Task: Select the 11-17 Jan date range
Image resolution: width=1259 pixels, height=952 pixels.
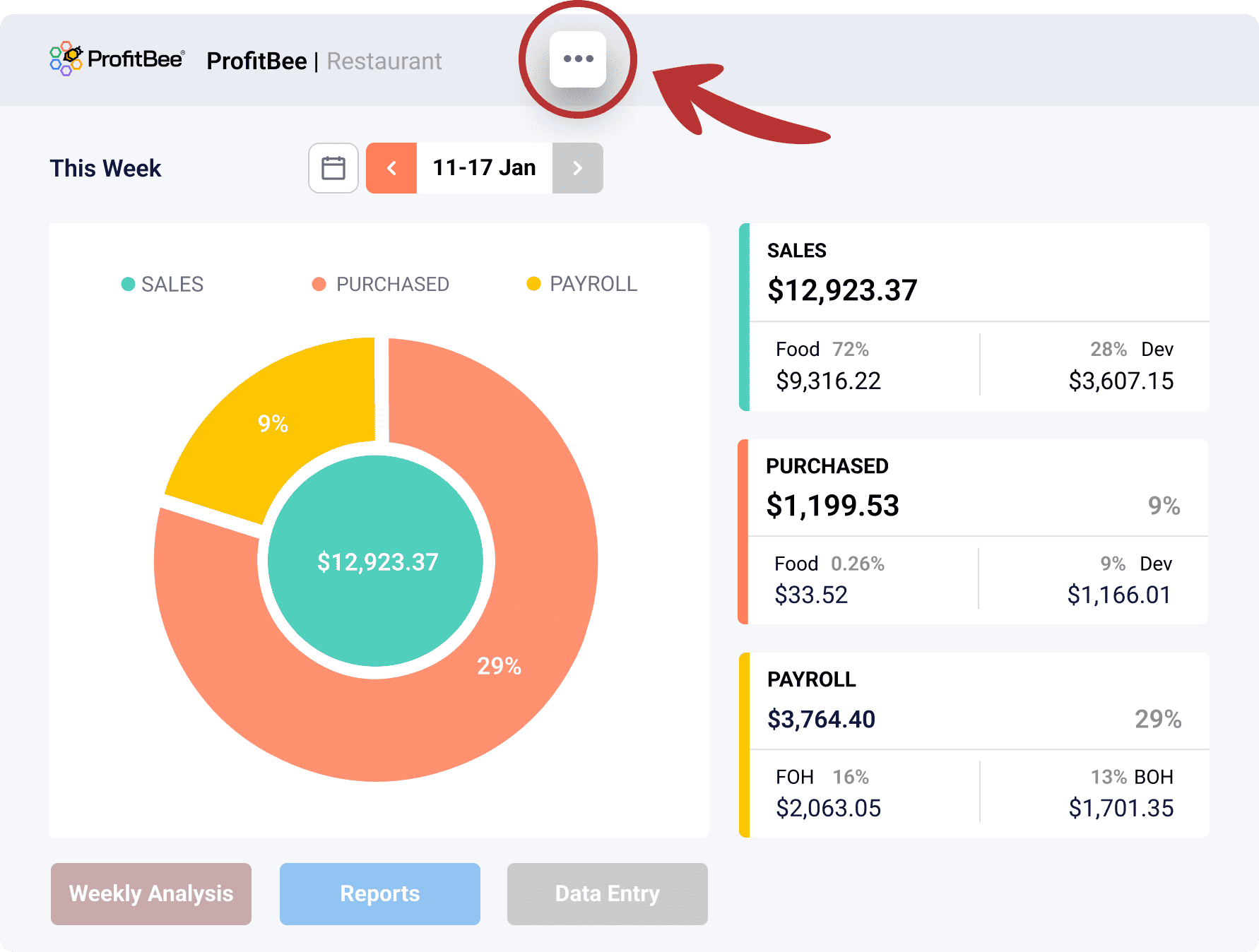Action: [x=484, y=168]
